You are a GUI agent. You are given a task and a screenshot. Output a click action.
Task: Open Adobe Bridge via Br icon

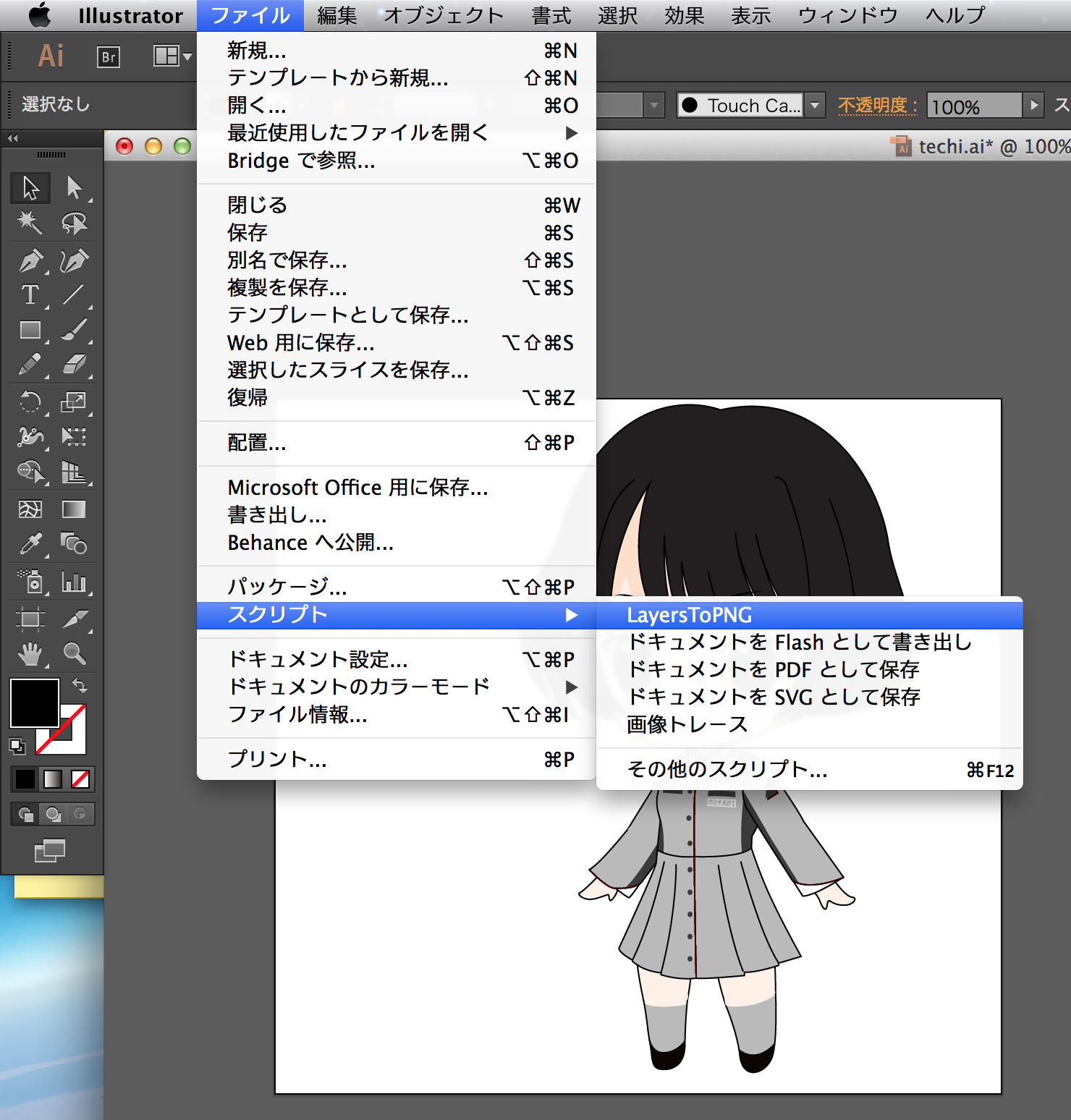[x=109, y=56]
